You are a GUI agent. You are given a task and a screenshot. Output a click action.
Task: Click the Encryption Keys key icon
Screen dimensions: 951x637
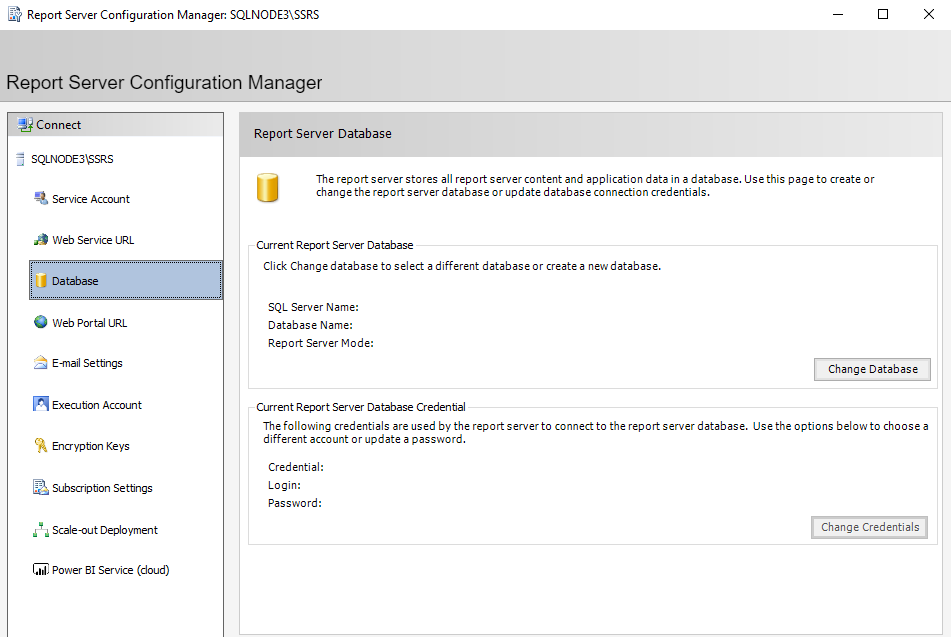click(41, 446)
